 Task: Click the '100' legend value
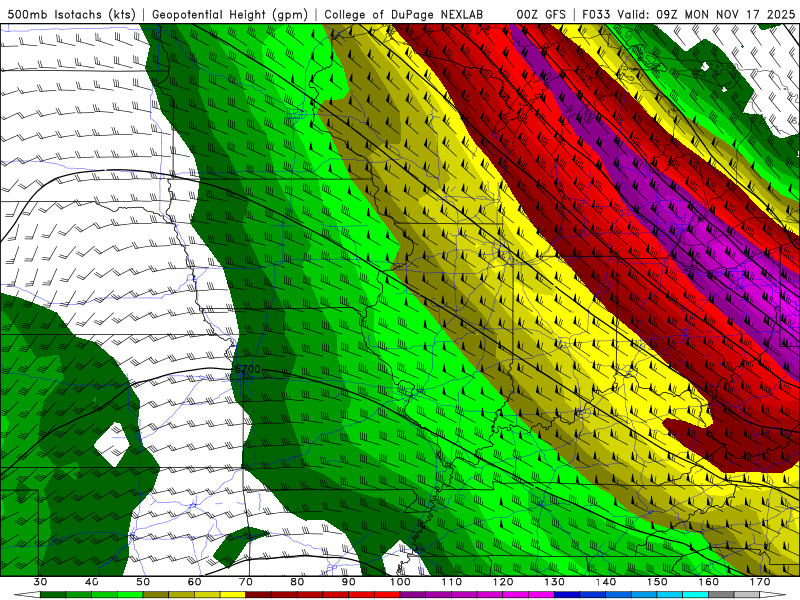(x=400, y=582)
